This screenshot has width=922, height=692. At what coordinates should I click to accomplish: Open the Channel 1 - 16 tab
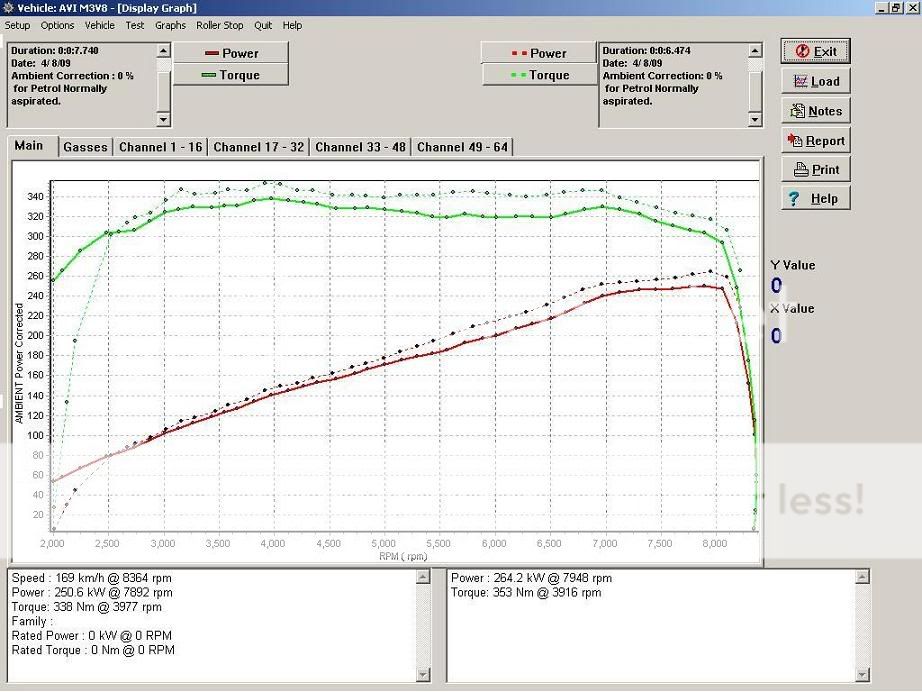click(161, 147)
